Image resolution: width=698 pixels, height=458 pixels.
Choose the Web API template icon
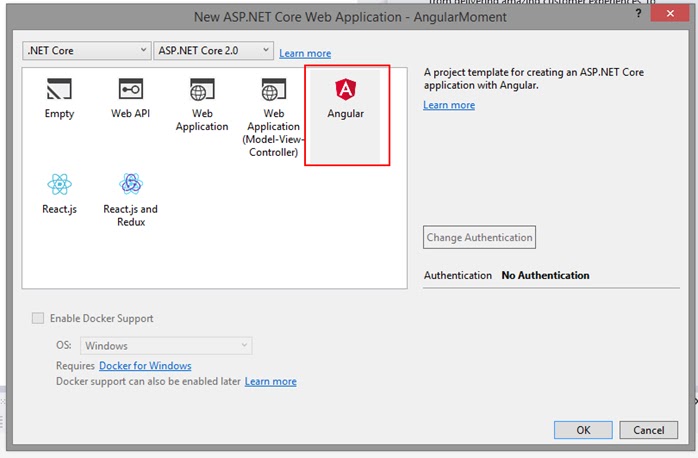click(131, 89)
